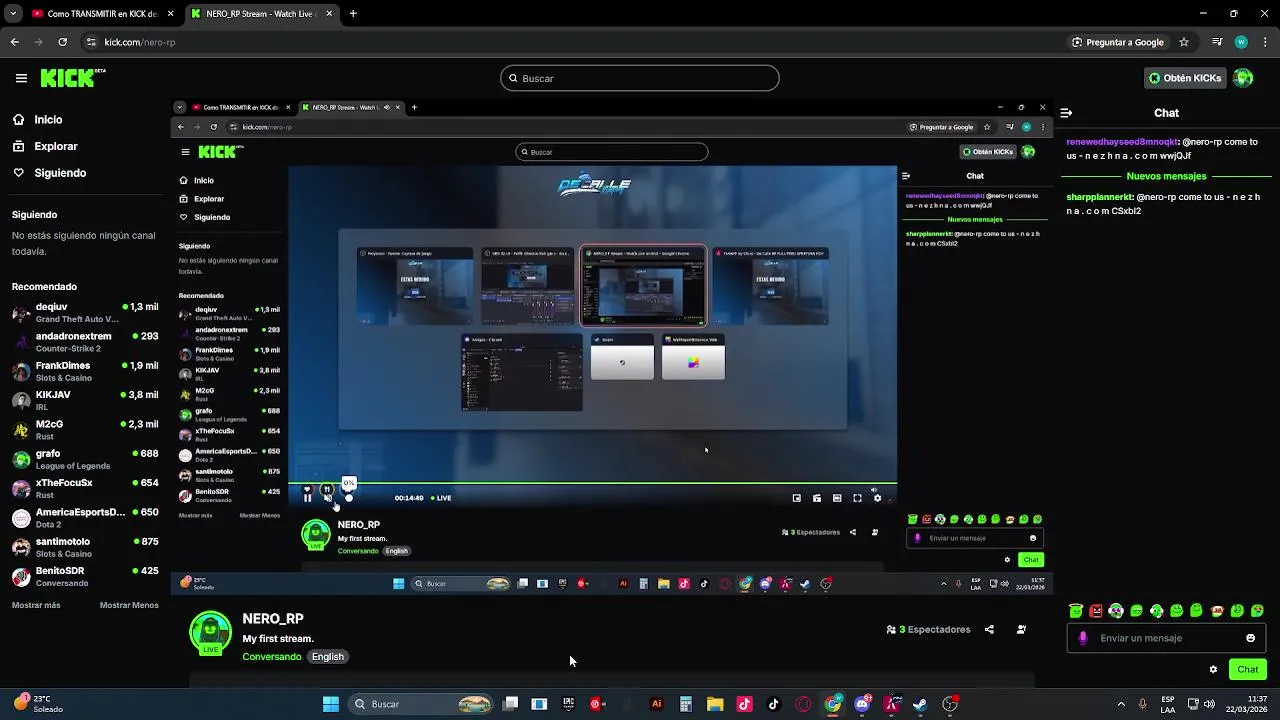Screen dimensions: 1280x720
Task: Show hidden system tray icons
Action: (1121, 704)
